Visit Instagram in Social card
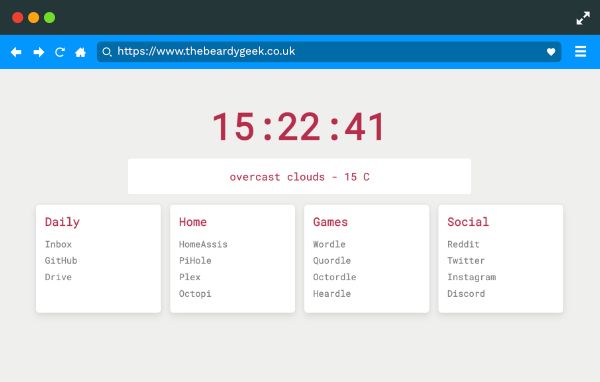This screenshot has width=600, height=382. pos(472,277)
